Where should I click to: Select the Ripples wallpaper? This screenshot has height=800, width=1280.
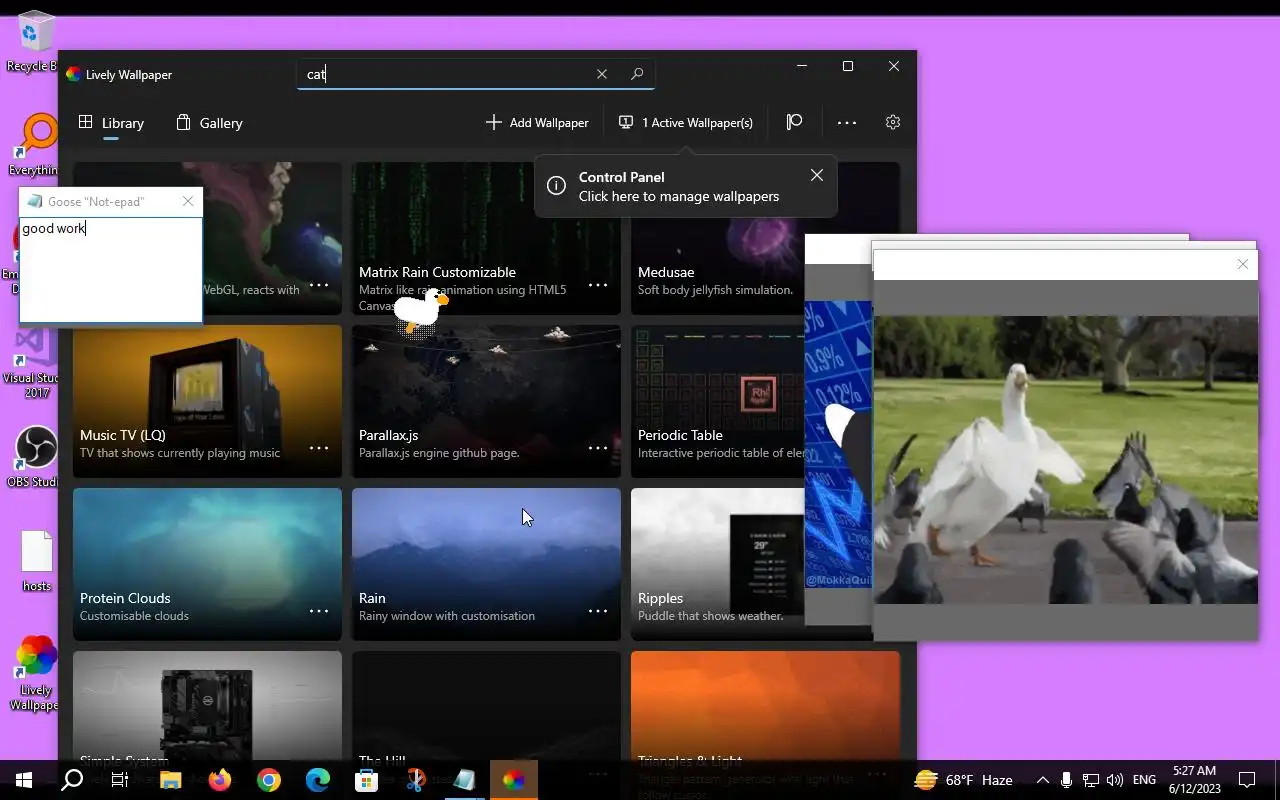click(717, 564)
